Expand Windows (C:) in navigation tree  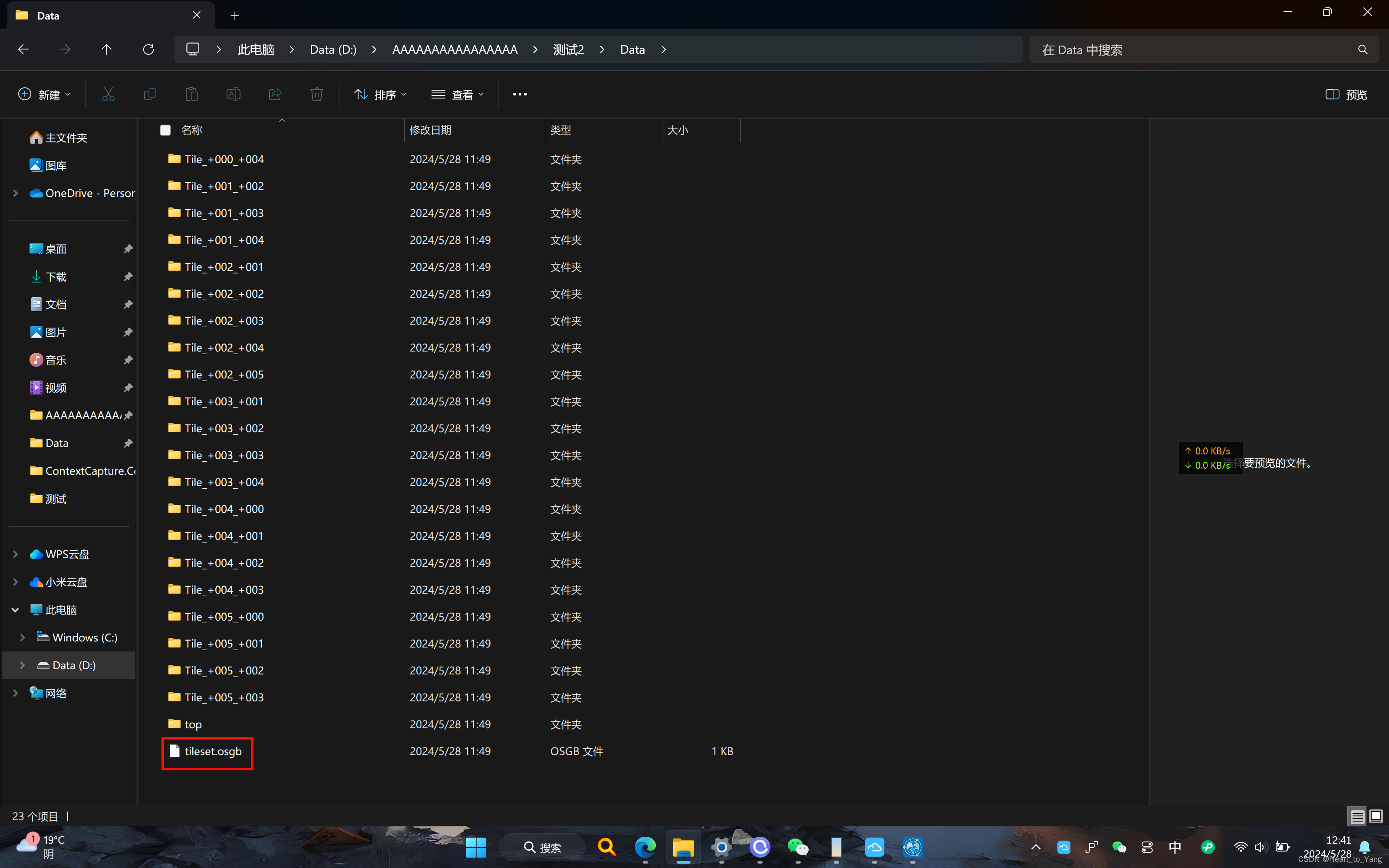click(x=23, y=637)
